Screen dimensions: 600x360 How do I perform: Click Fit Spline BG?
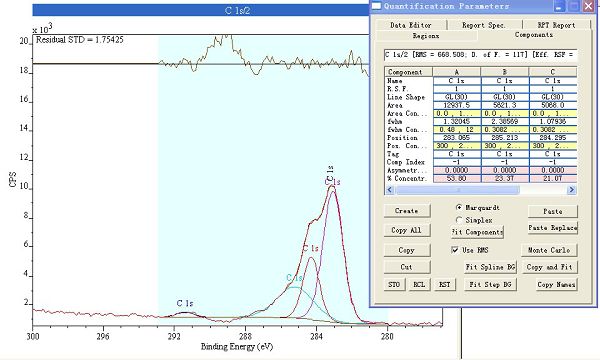[x=490, y=267]
